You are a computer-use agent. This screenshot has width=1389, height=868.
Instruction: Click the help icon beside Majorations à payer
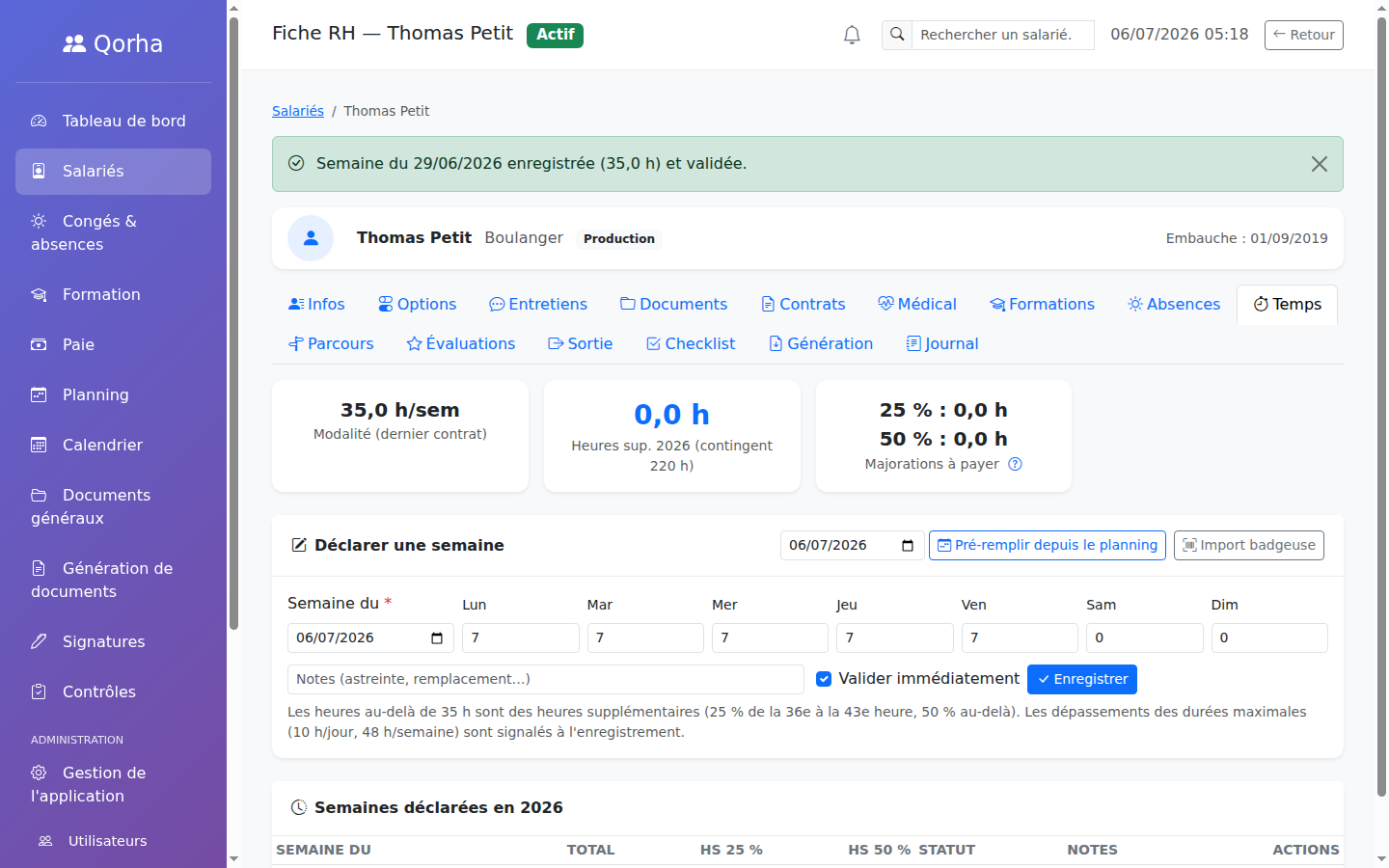coord(1015,464)
